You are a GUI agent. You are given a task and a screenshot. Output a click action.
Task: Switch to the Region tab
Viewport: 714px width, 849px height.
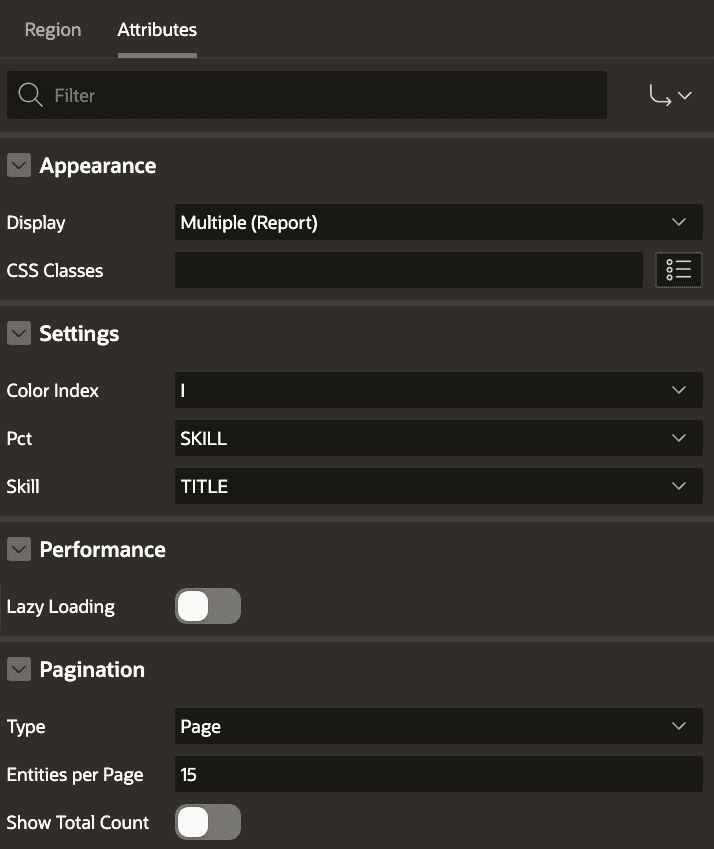click(x=52, y=29)
